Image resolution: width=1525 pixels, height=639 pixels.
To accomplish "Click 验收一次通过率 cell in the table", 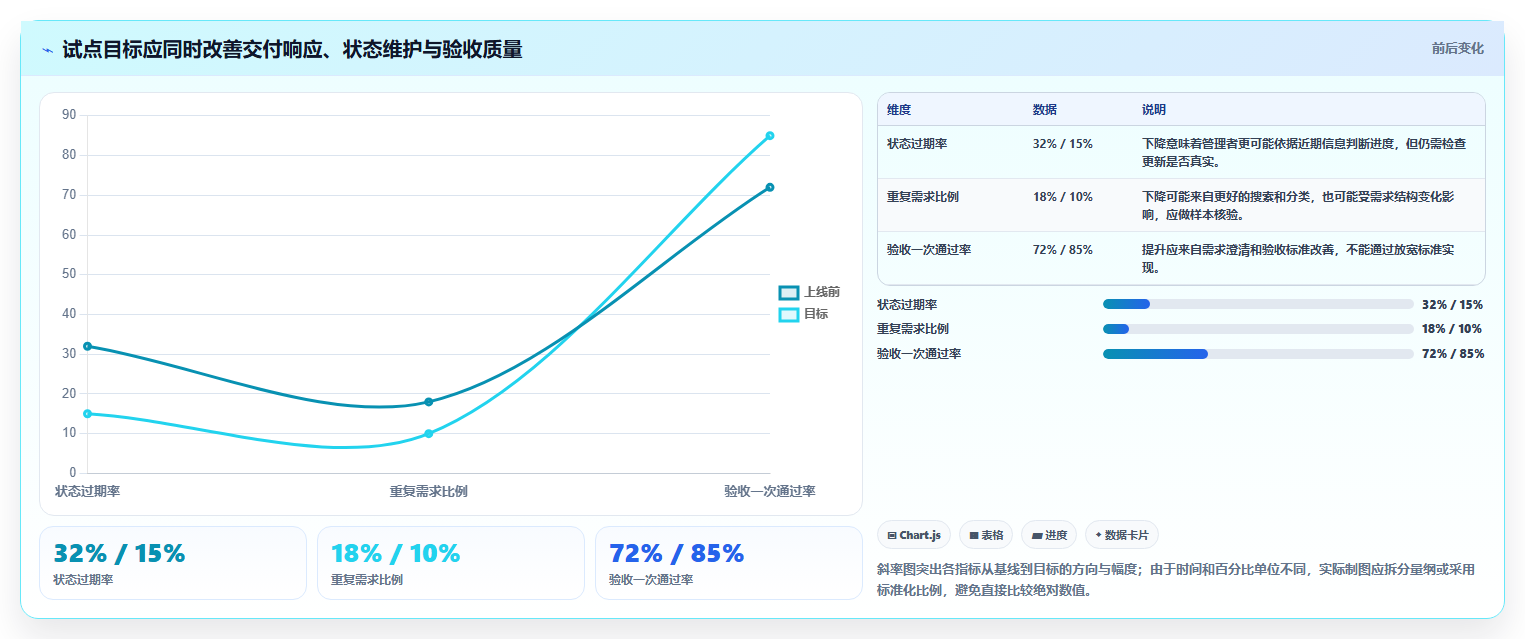I will [x=929, y=250].
